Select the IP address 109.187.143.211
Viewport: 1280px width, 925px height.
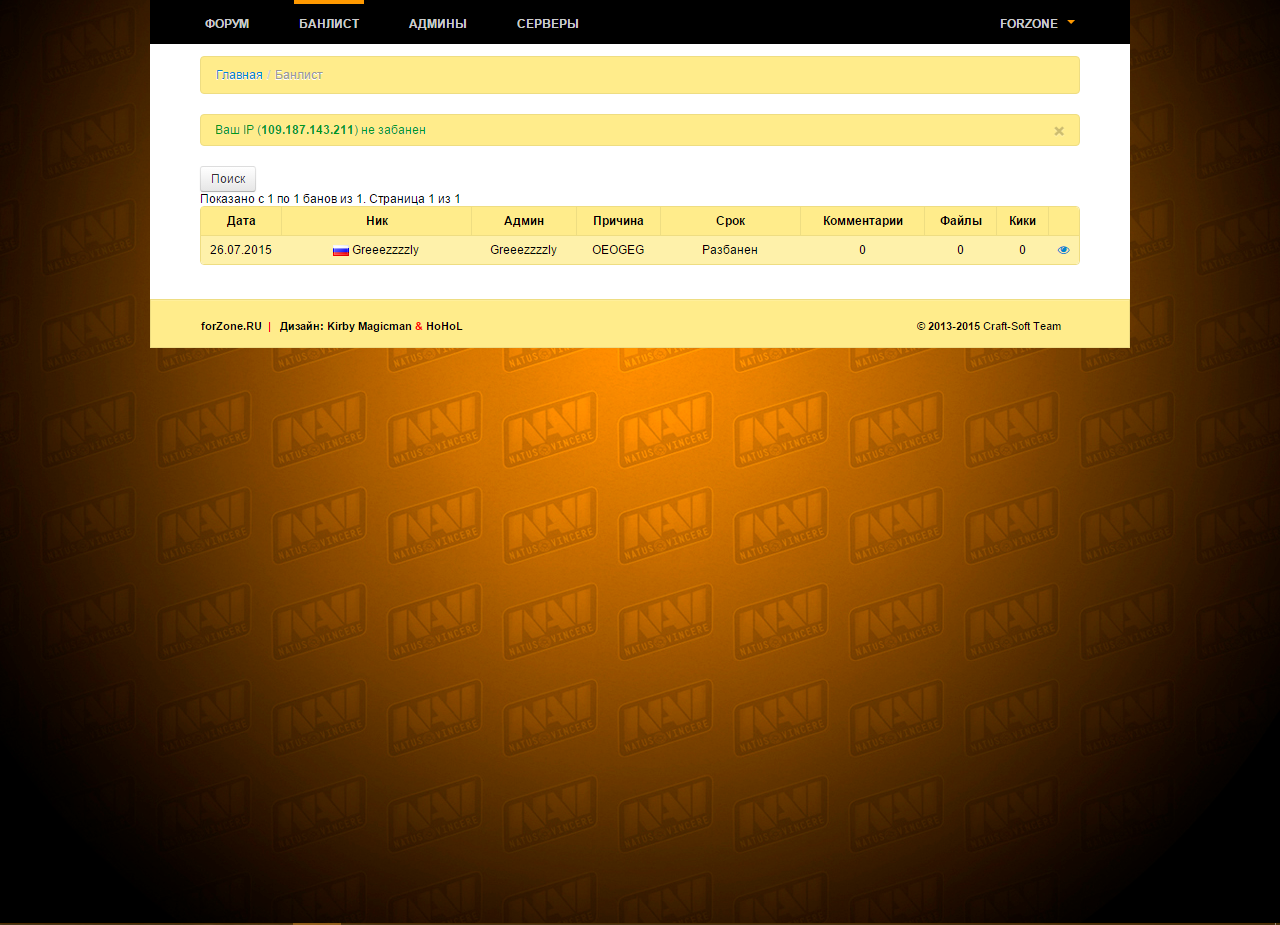pos(308,130)
